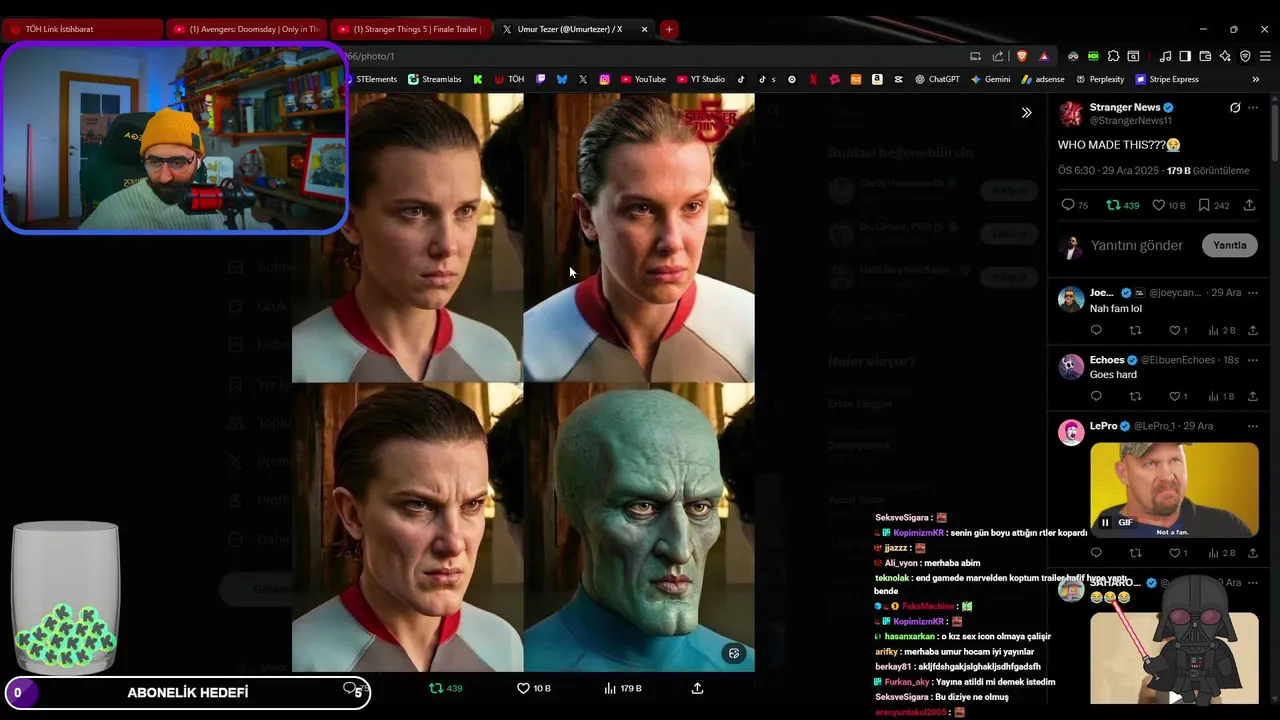Open the browser extensions puzzle icon

click(x=1114, y=56)
